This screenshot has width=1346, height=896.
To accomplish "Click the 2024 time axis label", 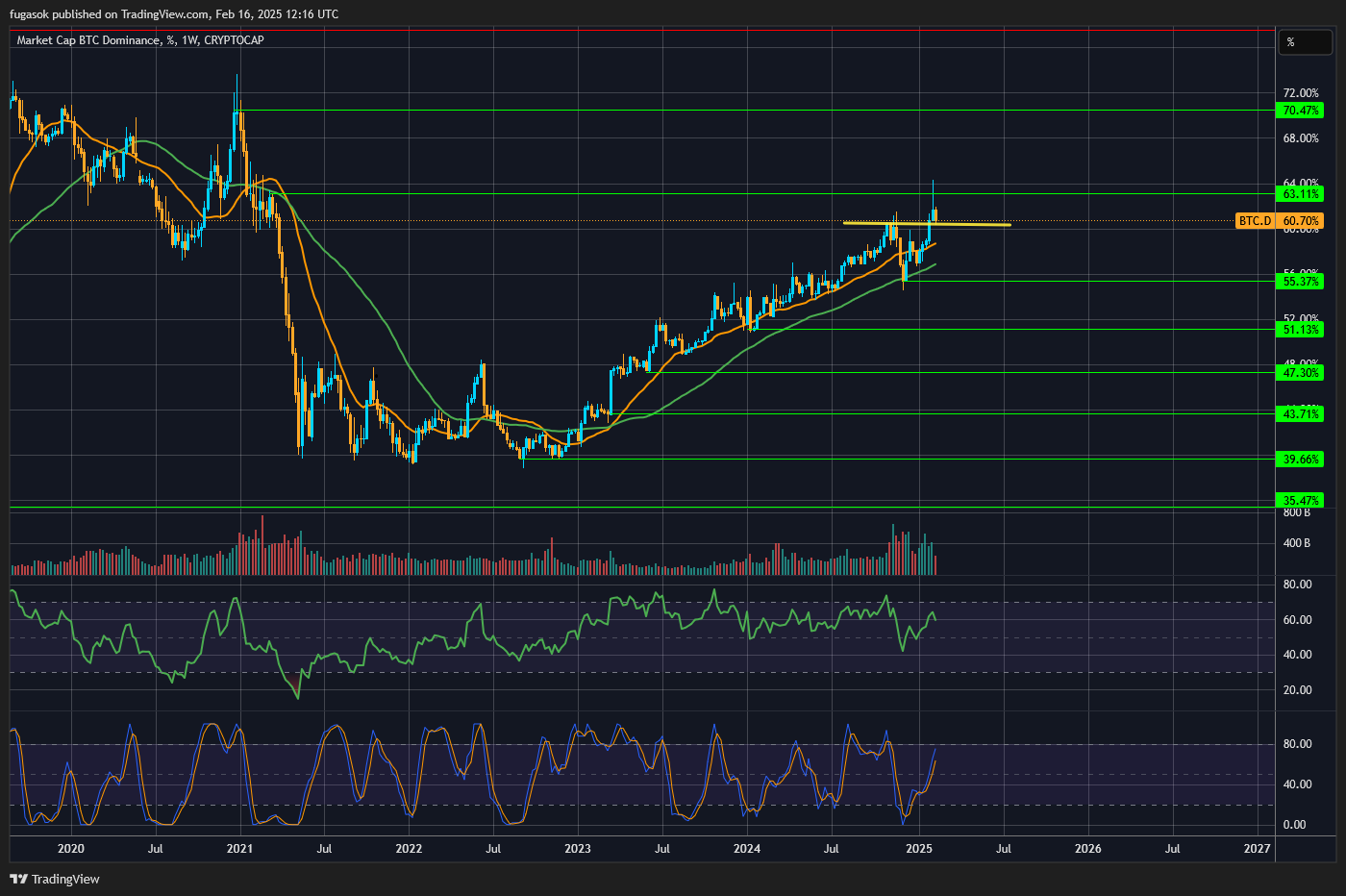I will 747,849.
